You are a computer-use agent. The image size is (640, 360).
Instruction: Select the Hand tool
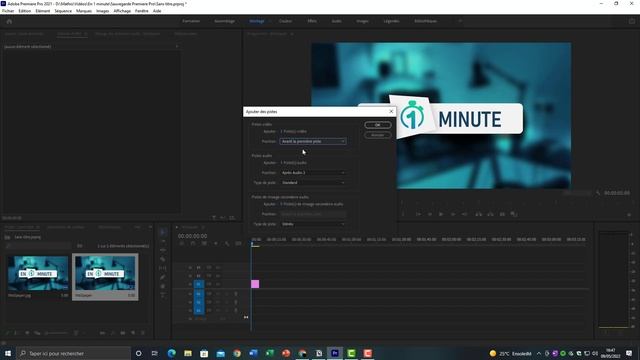tap(163, 286)
